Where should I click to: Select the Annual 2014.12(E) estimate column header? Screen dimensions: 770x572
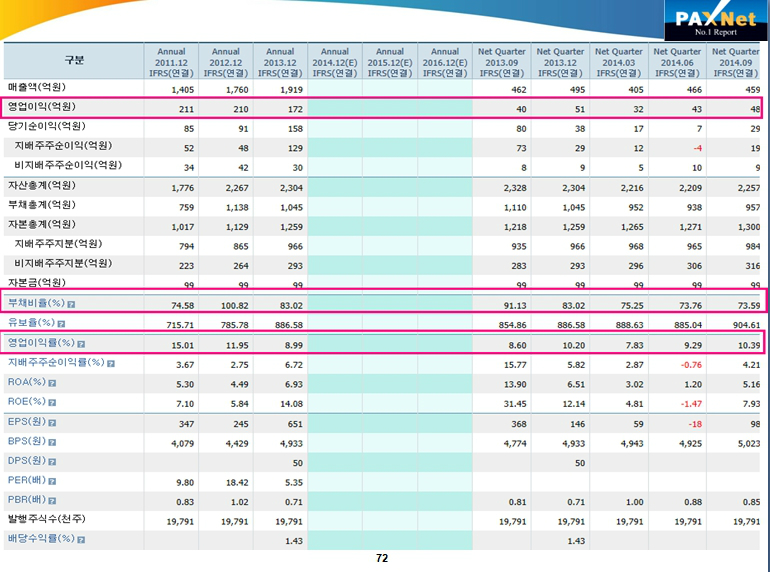(335, 62)
